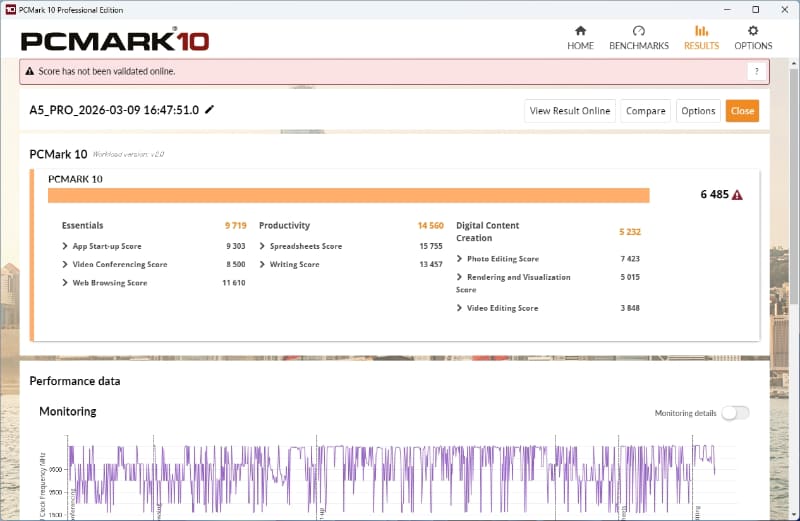Click the warning triangle next to score 6 485
Viewport: 800px width, 521px height.
(737, 195)
